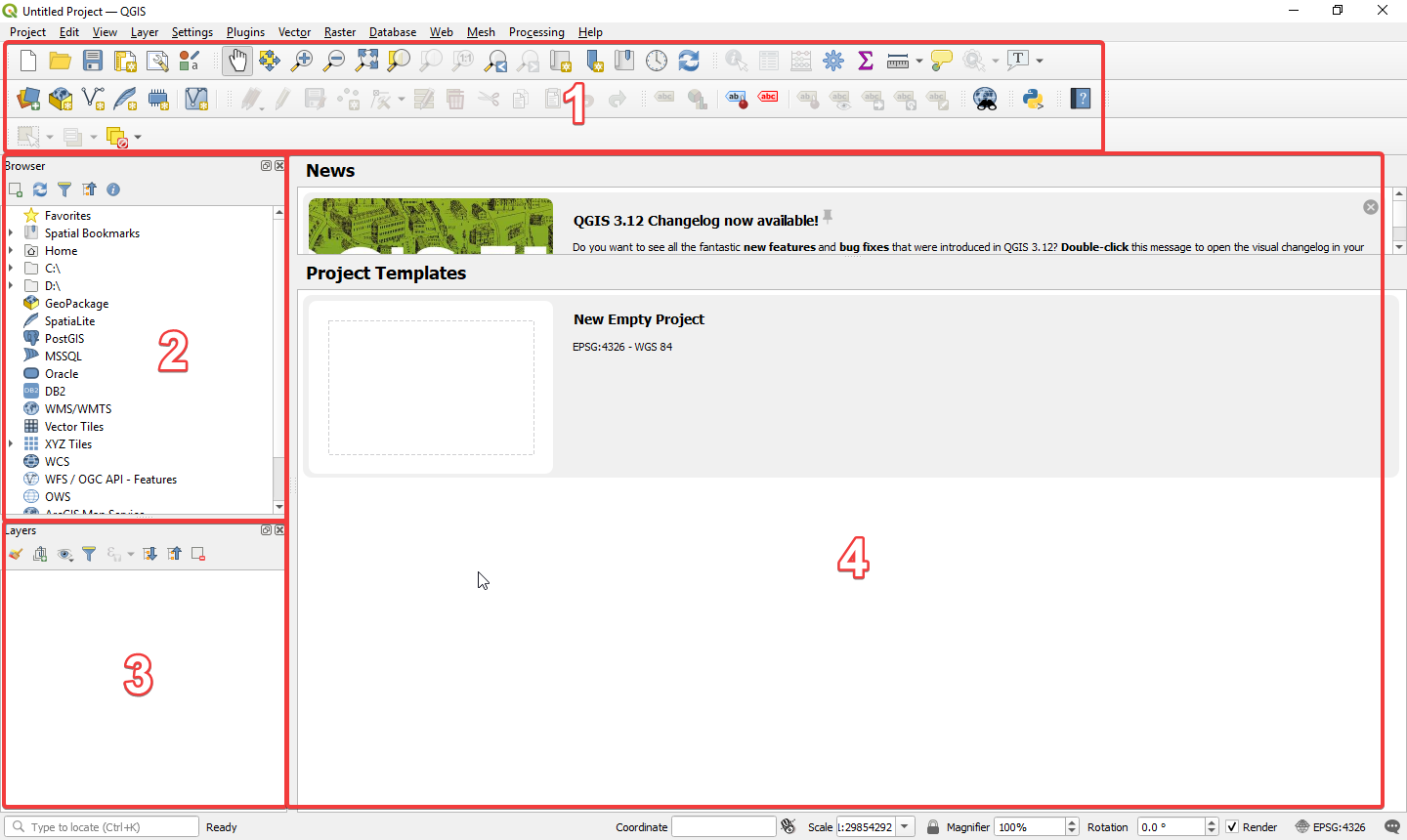Open the Layer menu

(x=145, y=32)
